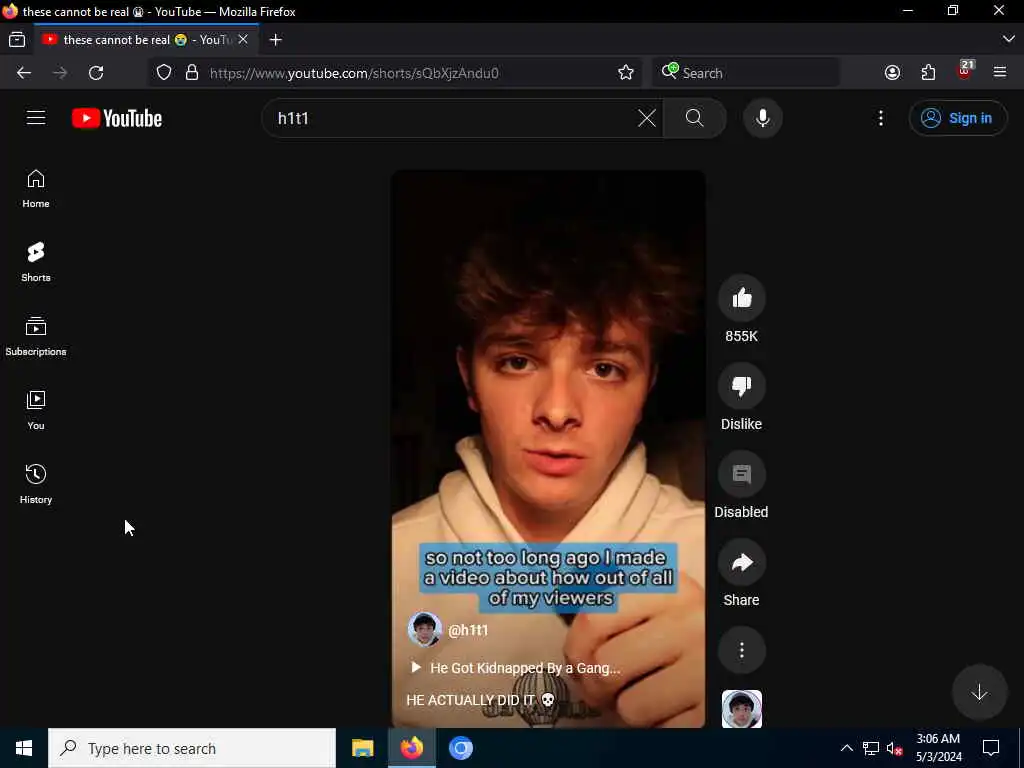
Task: Click the YouTube logo
Action: pyautogui.click(x=117, y=118)
